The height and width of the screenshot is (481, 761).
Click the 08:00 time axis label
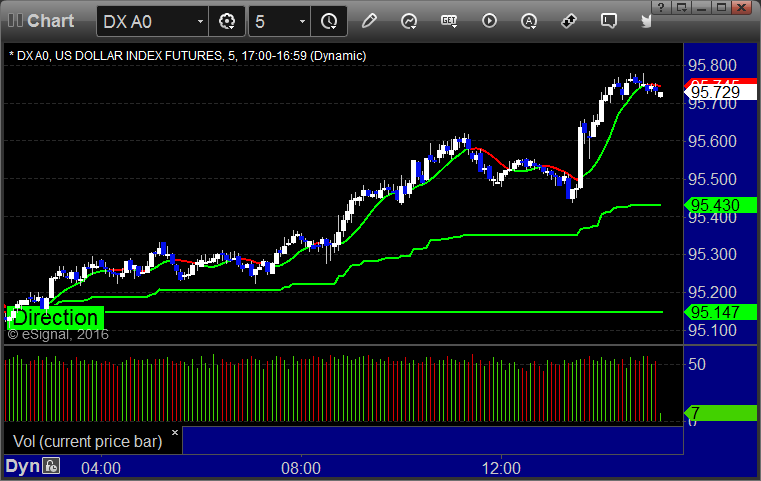pos(301,468)
